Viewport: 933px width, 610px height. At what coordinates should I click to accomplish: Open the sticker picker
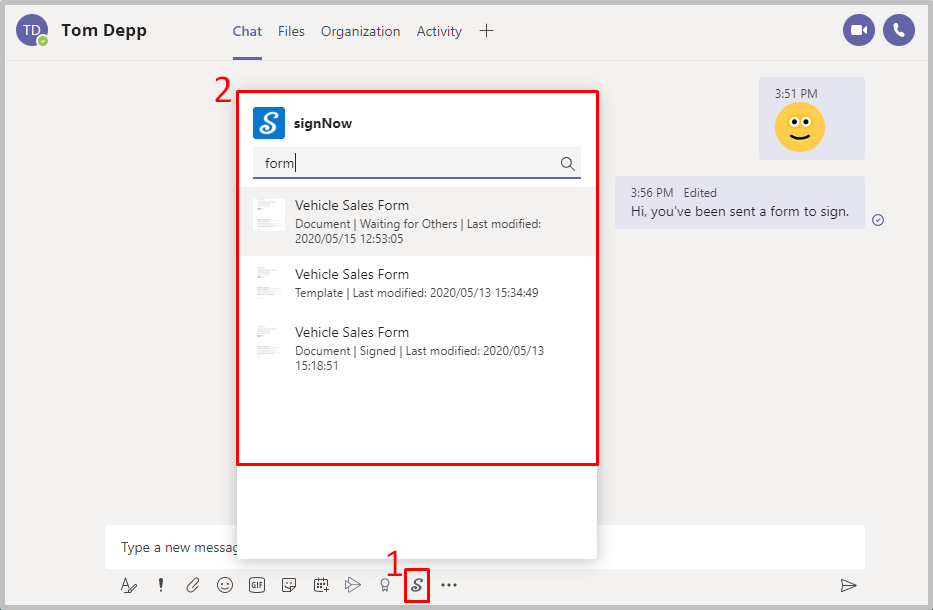[289, 585]
